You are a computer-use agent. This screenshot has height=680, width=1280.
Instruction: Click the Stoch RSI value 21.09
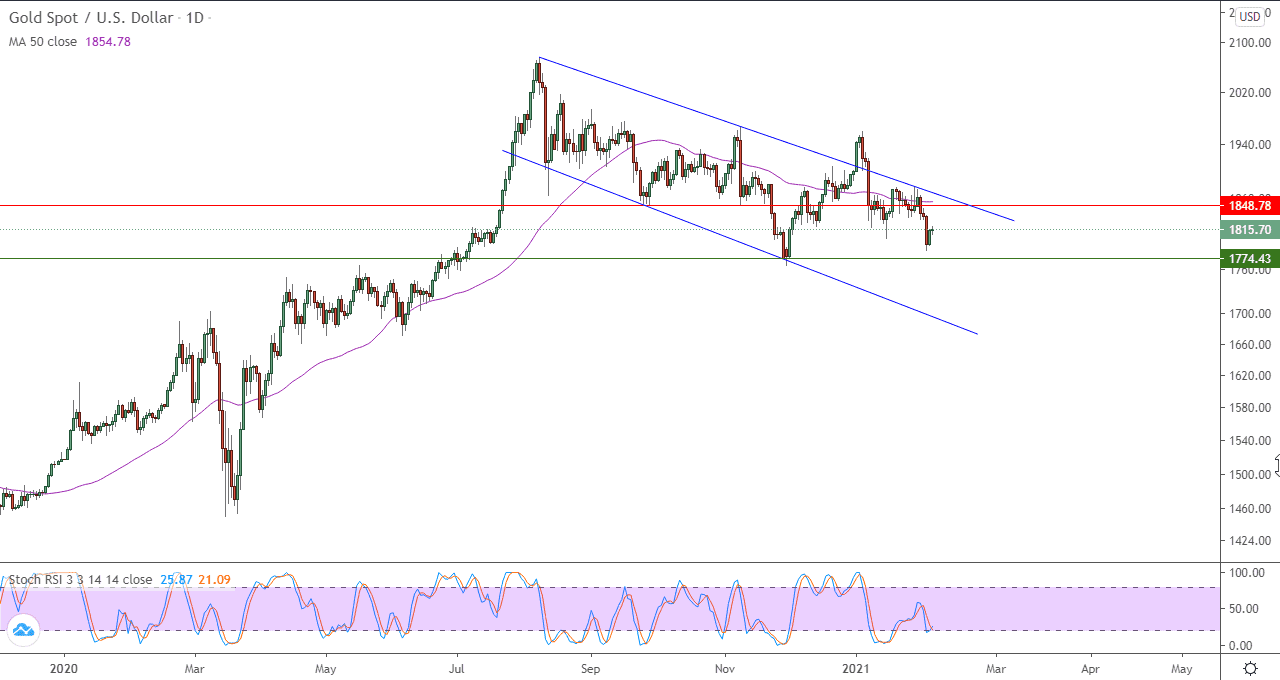pos(215,579)
